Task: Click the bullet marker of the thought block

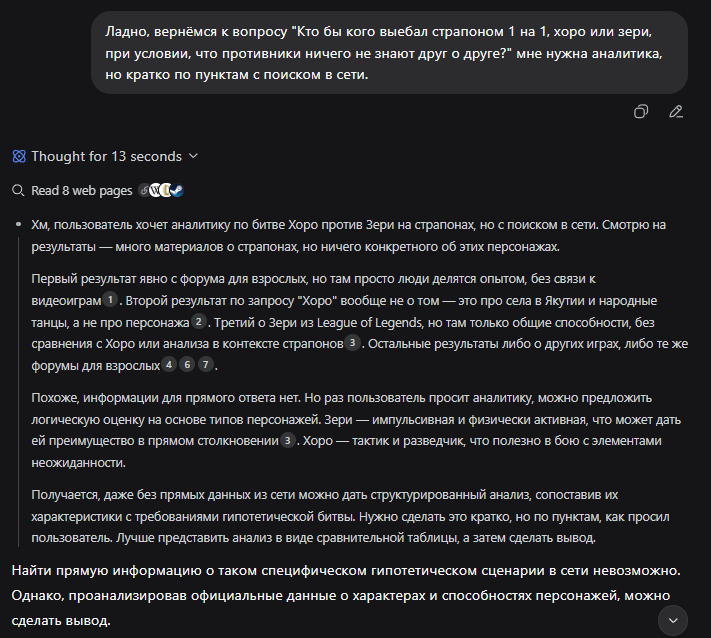Action: pos(19,225)
